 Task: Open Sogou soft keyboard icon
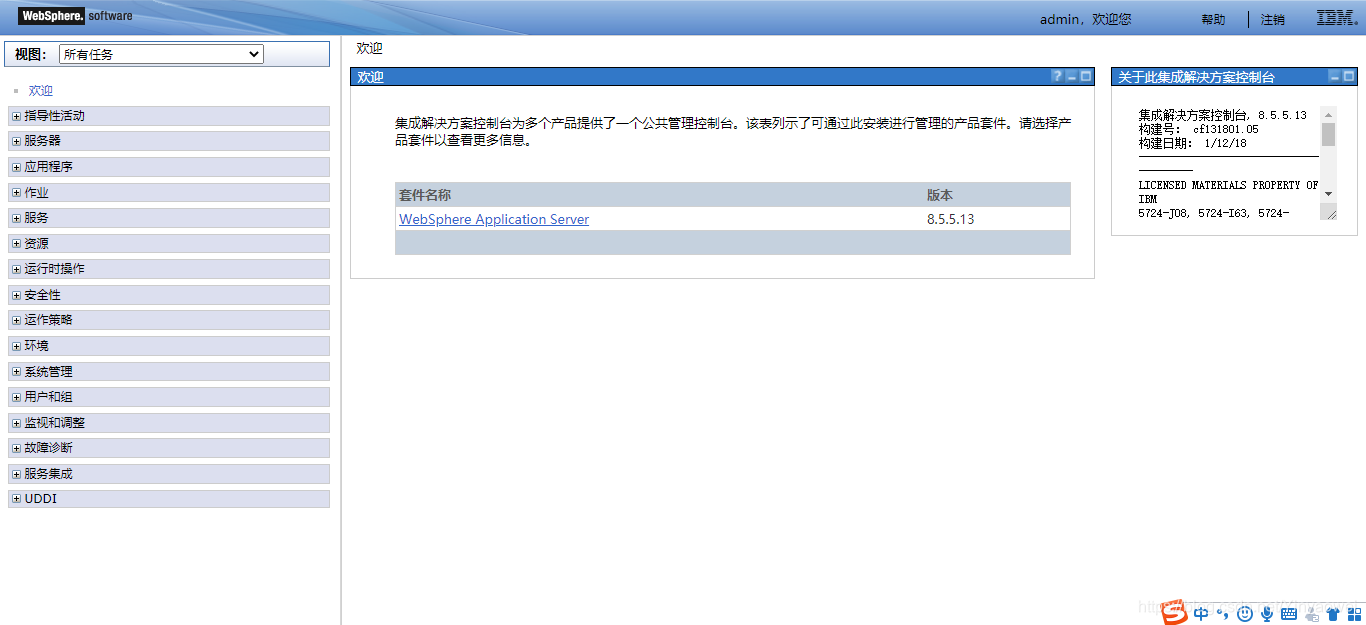(1289, 614)
